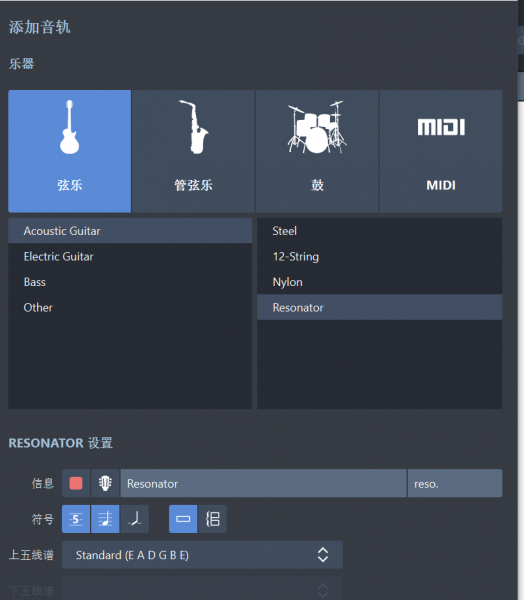The height and width of the screenshot is (600, 524).
Task: Toggle tablature notation button
Action: (76, 519)
